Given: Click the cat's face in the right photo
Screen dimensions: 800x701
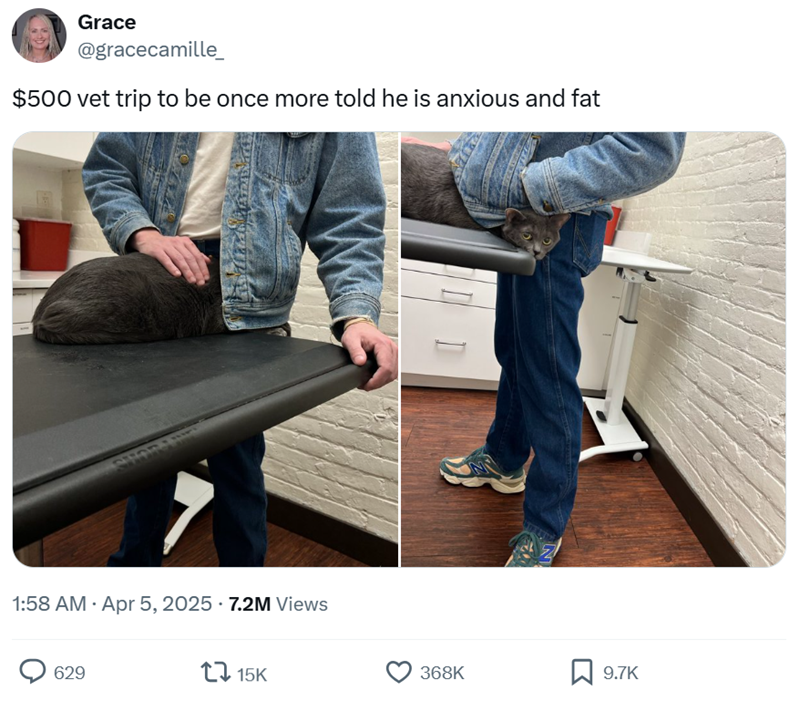Looking at the screenshot, I should point(534,234).
